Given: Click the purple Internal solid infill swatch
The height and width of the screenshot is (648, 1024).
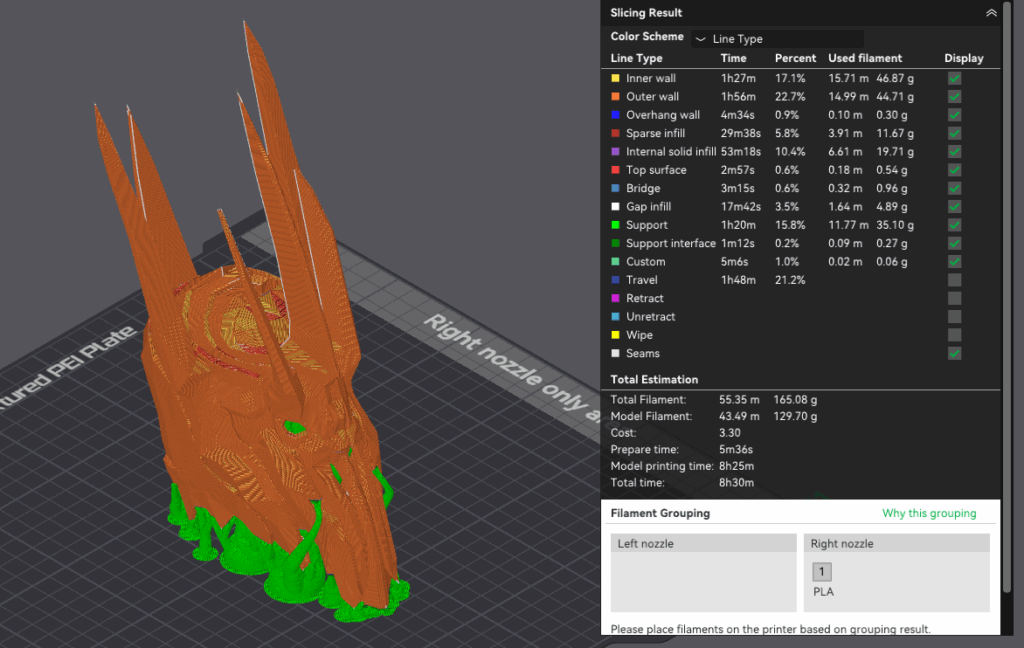Looking at the screenshot, I should coord(615,152).
